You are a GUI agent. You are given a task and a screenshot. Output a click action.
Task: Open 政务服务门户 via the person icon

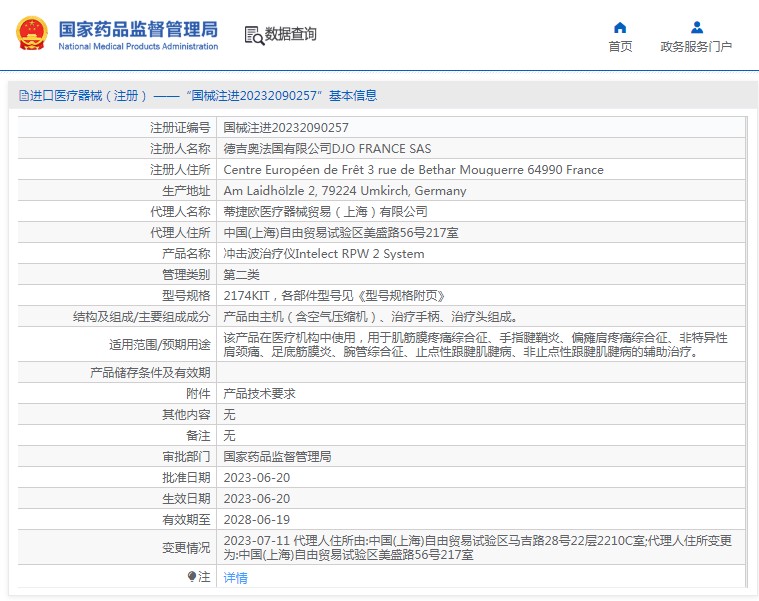click(697, 27)
